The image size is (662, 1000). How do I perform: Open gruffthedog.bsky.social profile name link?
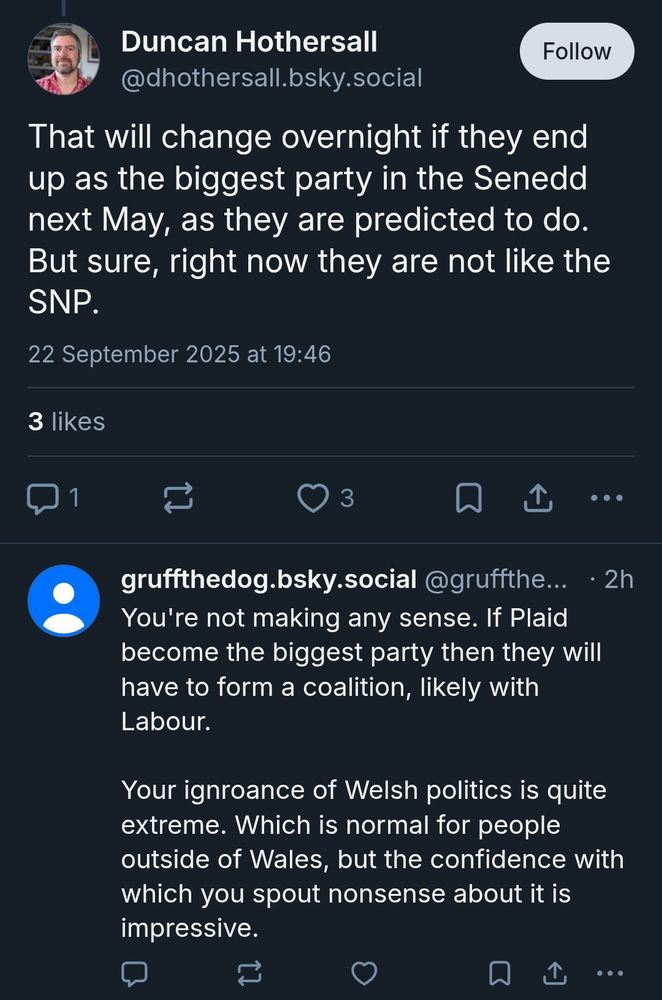pyautogui.click(x=268, y=579)
